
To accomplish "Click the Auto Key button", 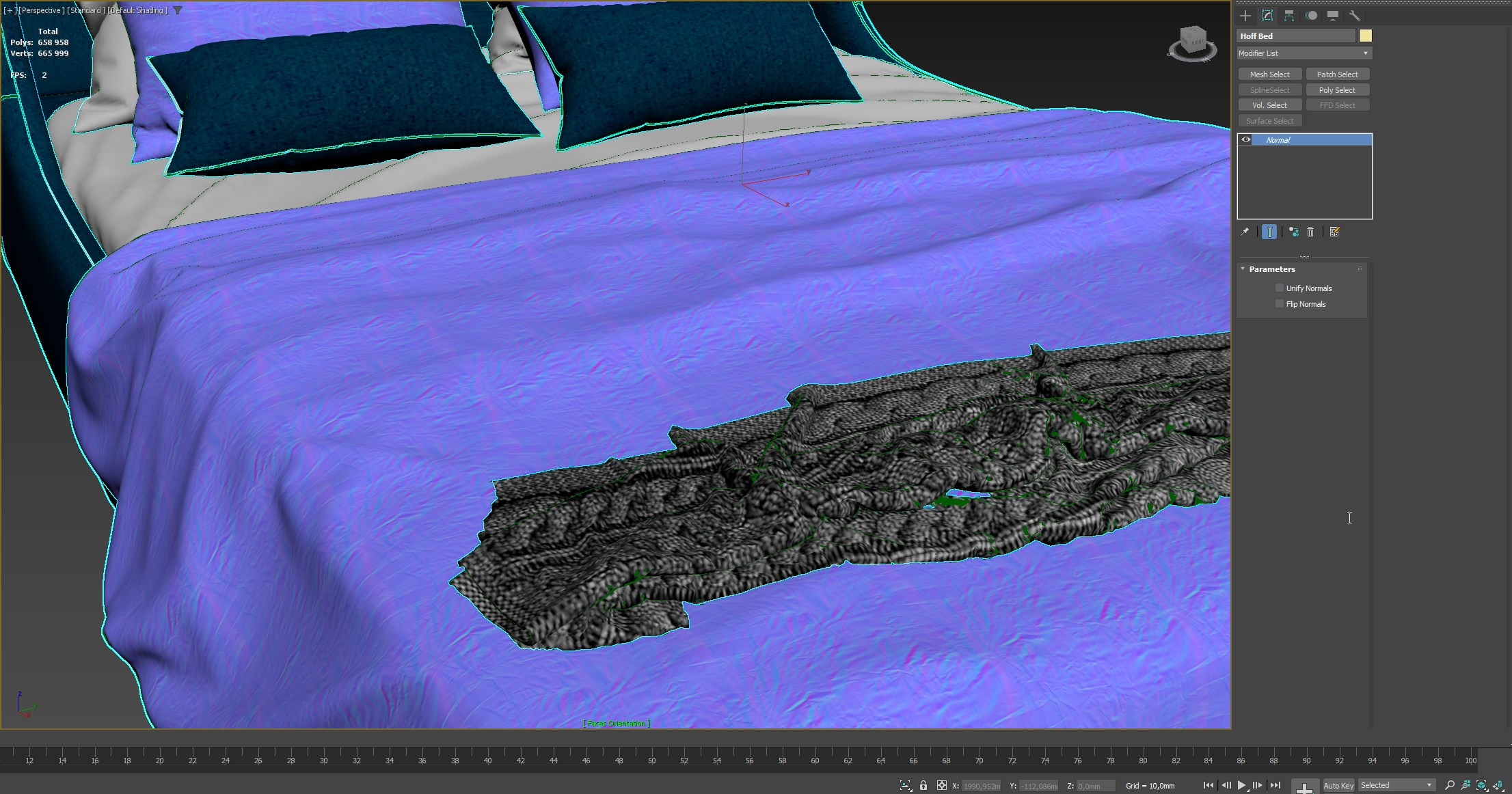I will tap(1338, 786).
